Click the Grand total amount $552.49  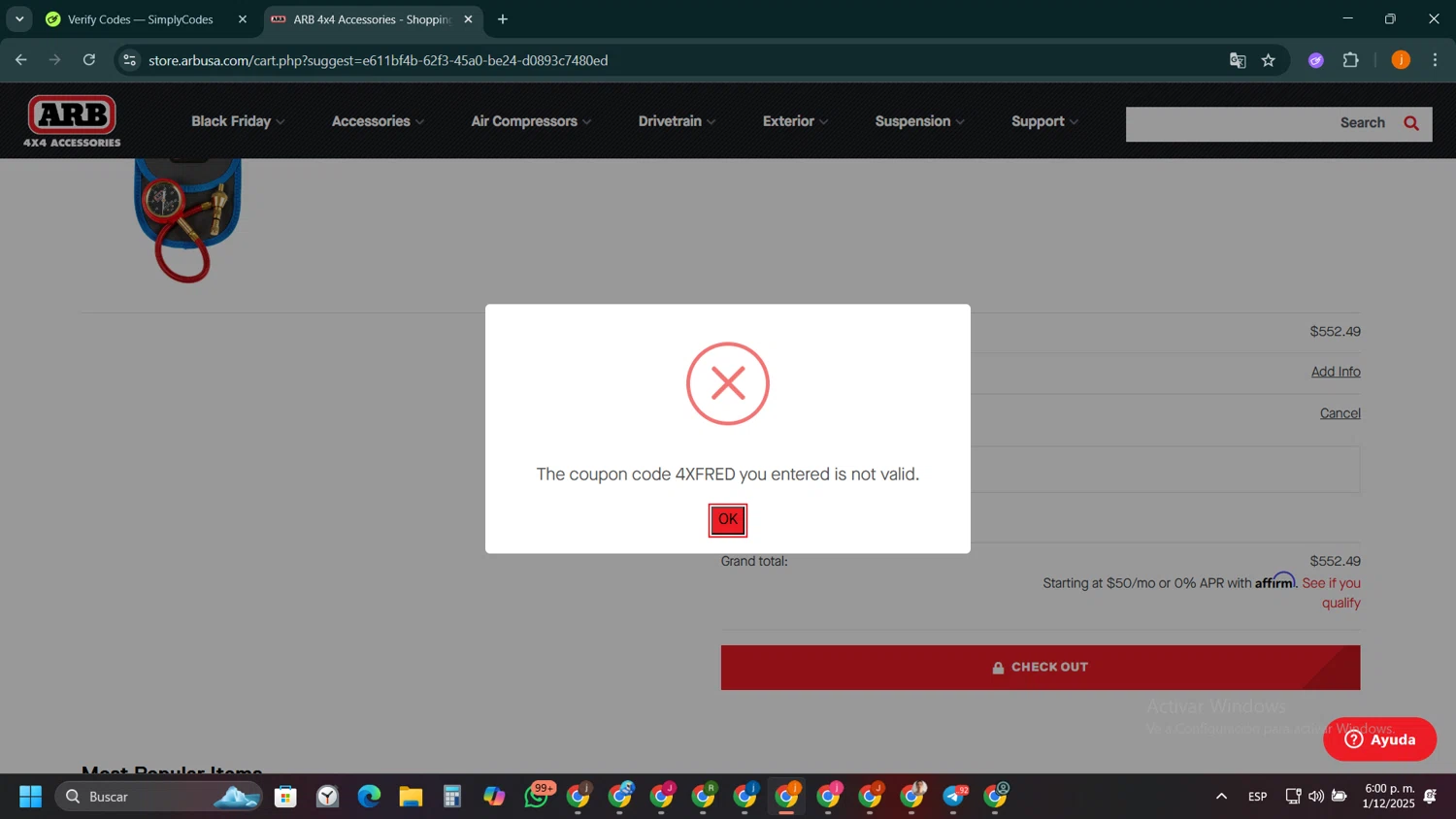(x=1335, y=561)
